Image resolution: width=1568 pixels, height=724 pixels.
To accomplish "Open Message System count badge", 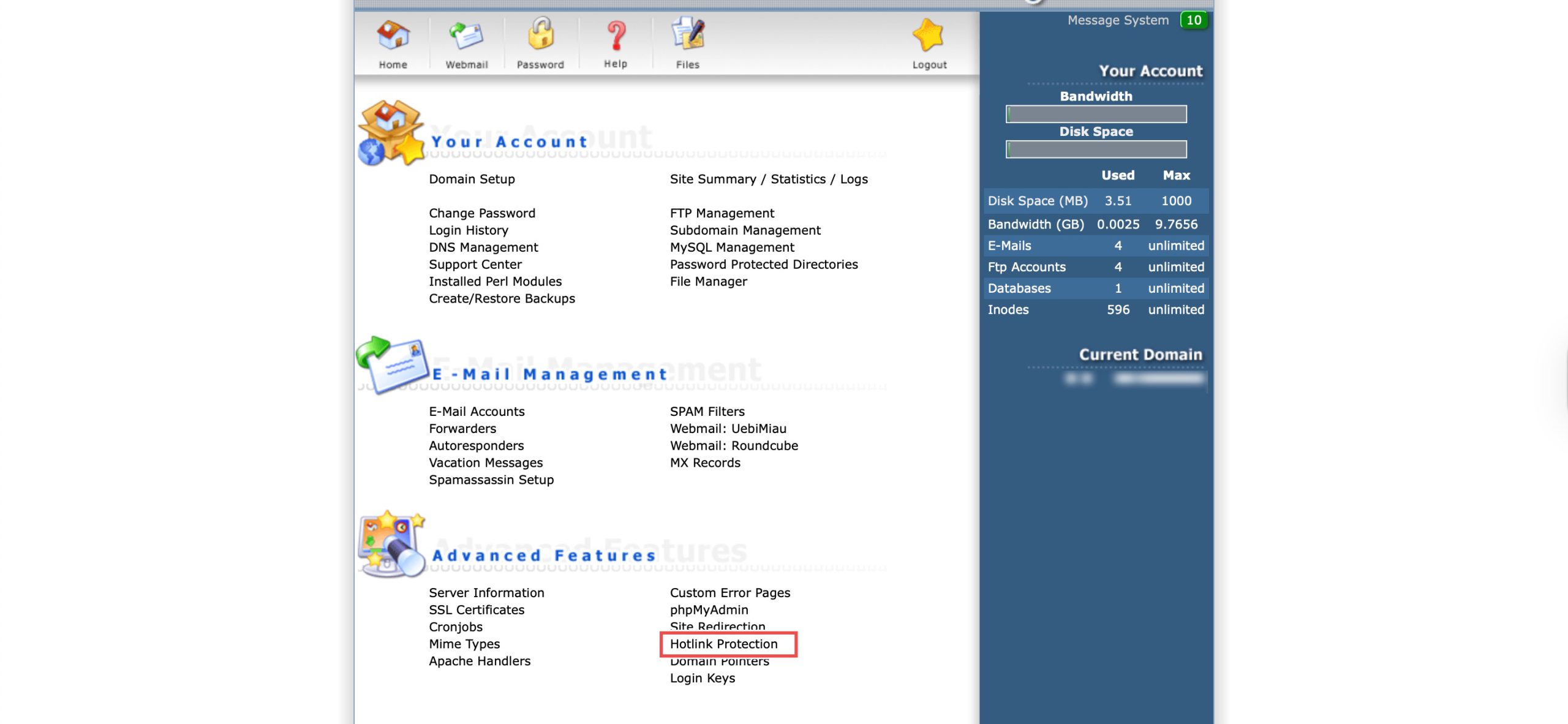I will (x=1193, y=20).
